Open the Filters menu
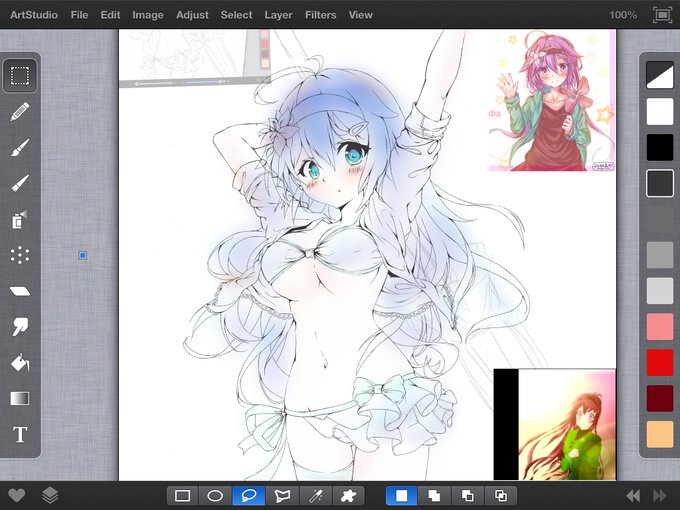The height and width of the screenshot is (510, 680). [320, 15]
